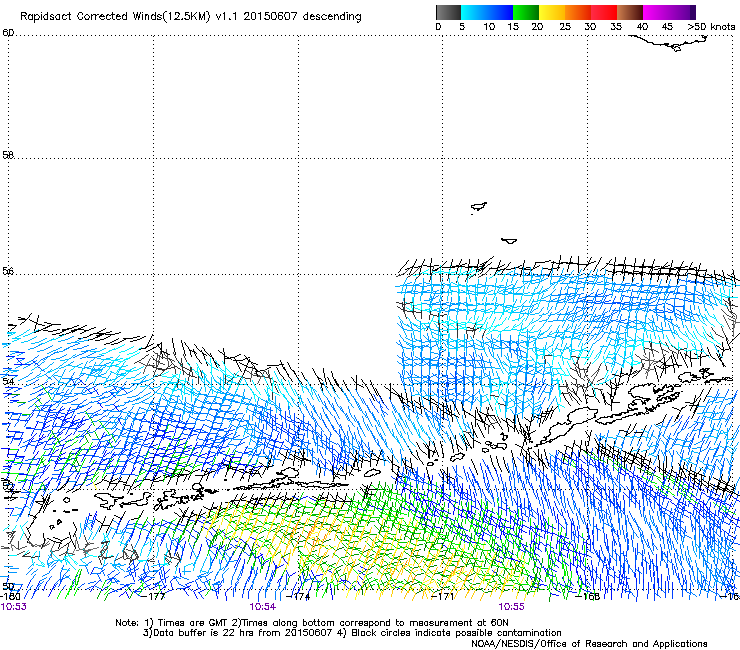Click legend value '15' under the color bar

(513, 27)
